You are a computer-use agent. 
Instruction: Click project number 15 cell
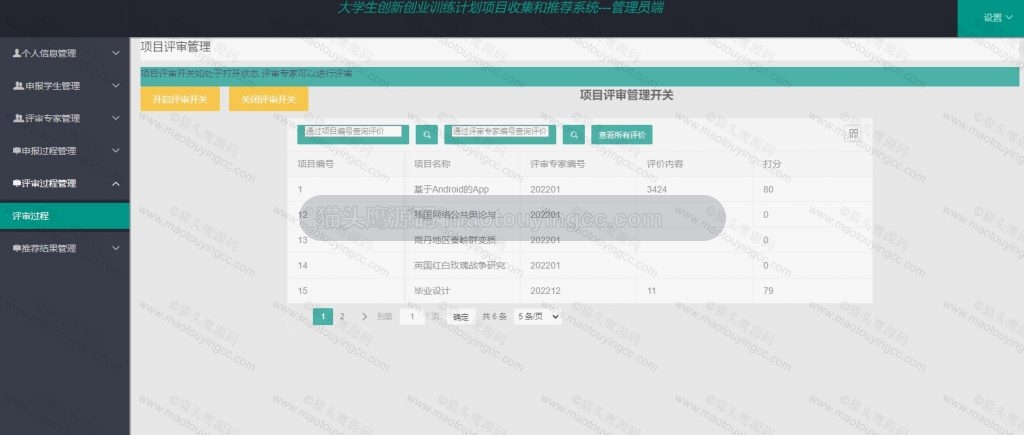[x=346, y=291]
